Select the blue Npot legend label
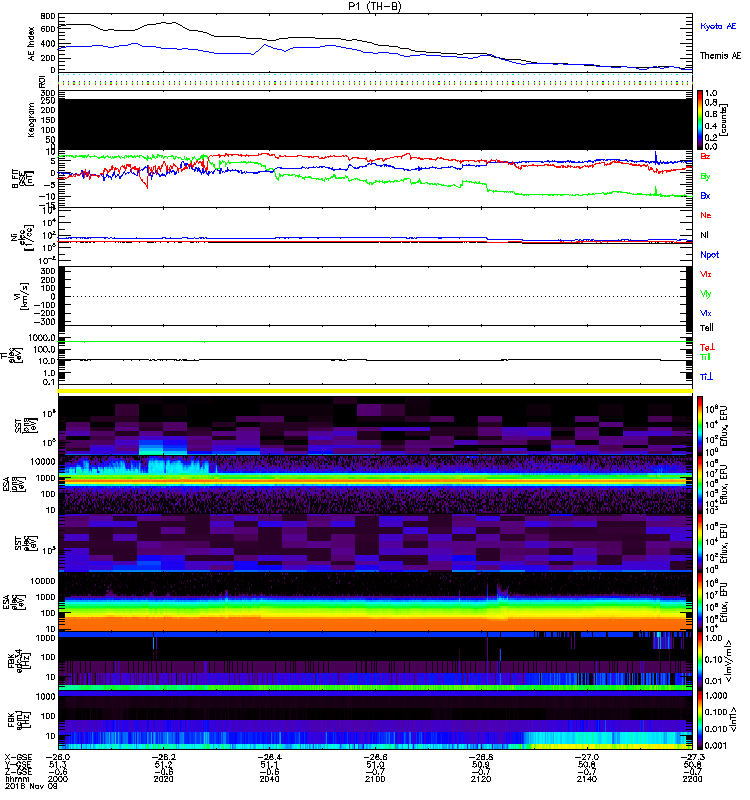750x800 pixels. (709, 255)
